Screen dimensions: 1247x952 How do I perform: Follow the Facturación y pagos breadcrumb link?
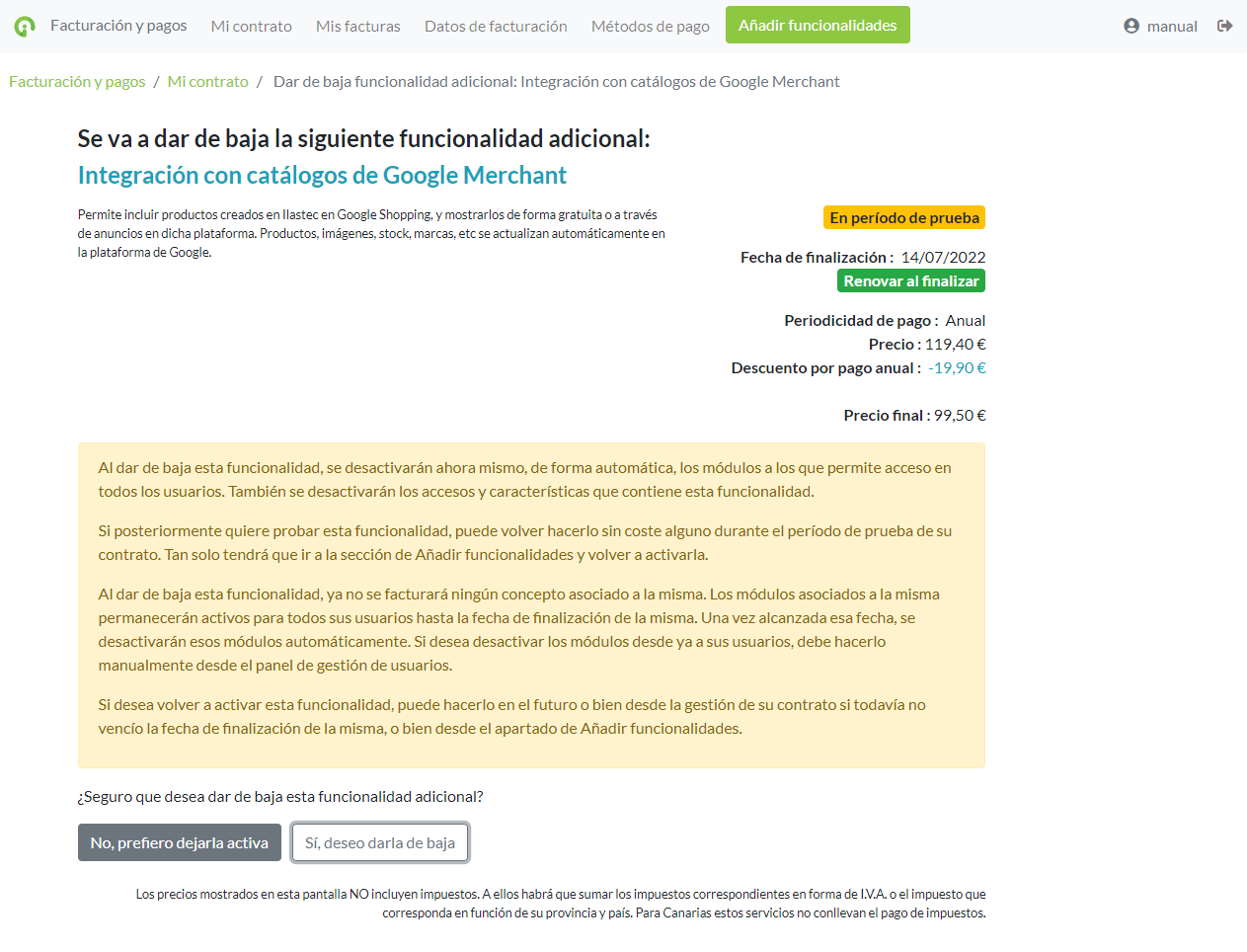pos(77,82)
